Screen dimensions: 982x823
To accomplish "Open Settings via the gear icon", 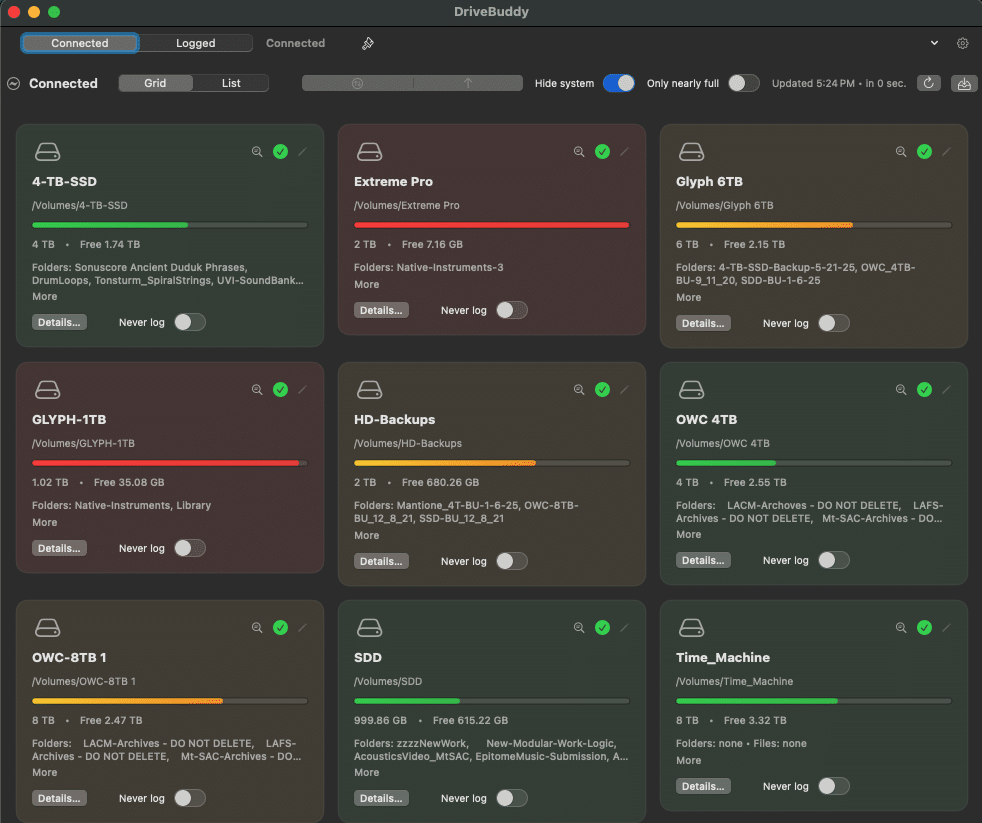I will (x=962, y=43).
